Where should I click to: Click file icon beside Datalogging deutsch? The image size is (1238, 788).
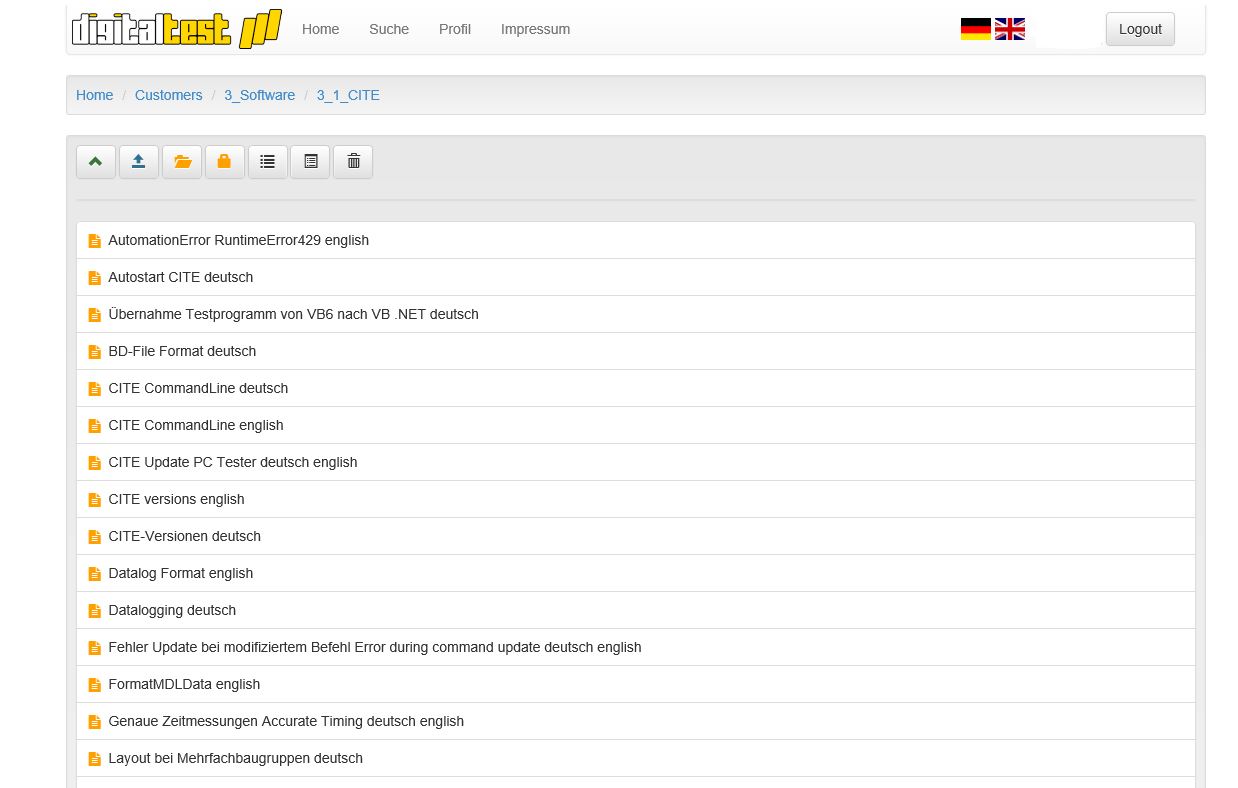coord(95,611)
